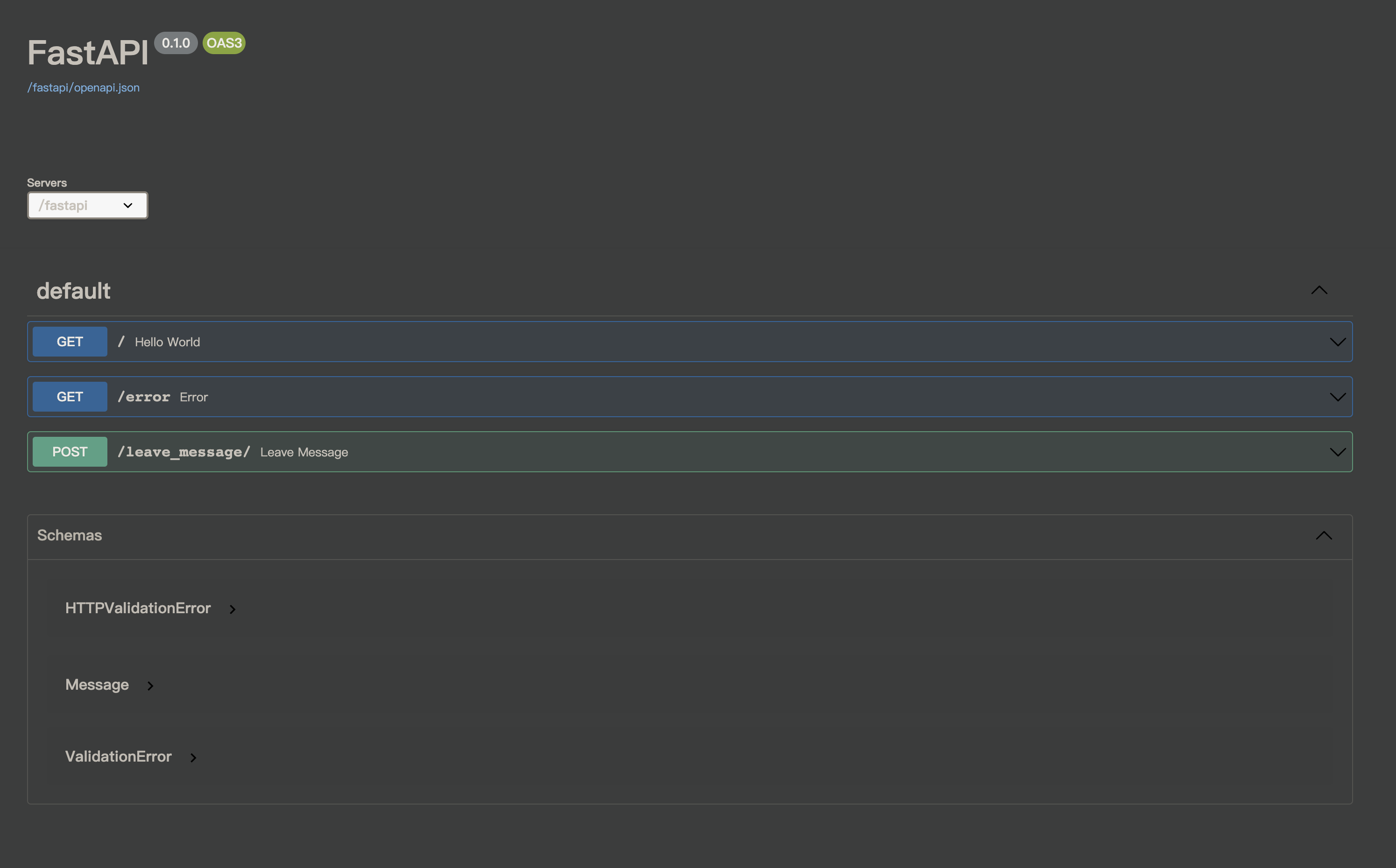Click the Schemas heading text
This screenshot has width=1396, height=868.
(70, 535)
